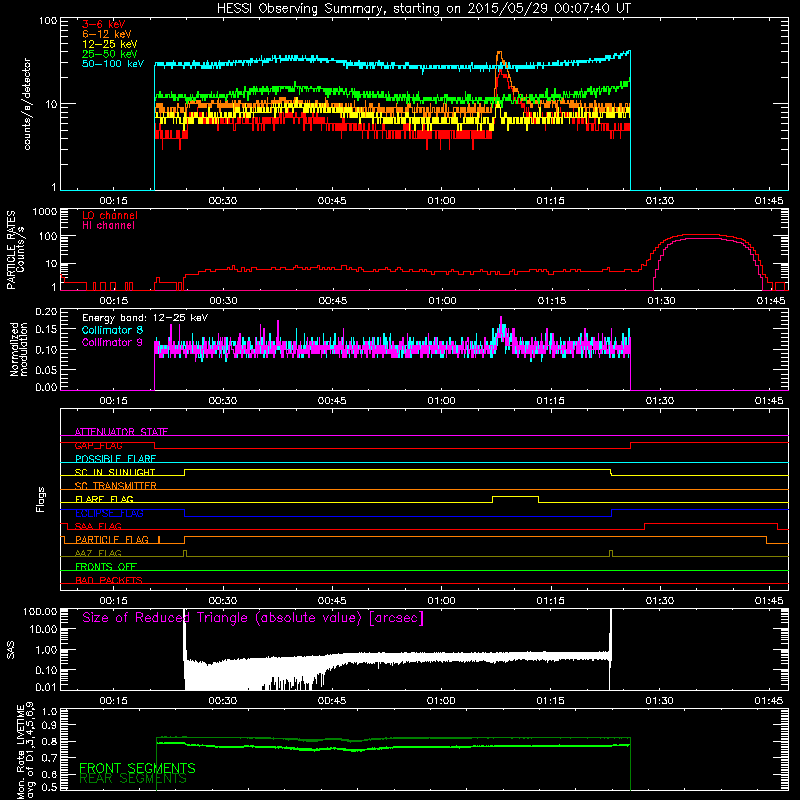Click the 0.20 value on modulation axis
The width and height of the screenshot is (800, 800).
[46, 311]
